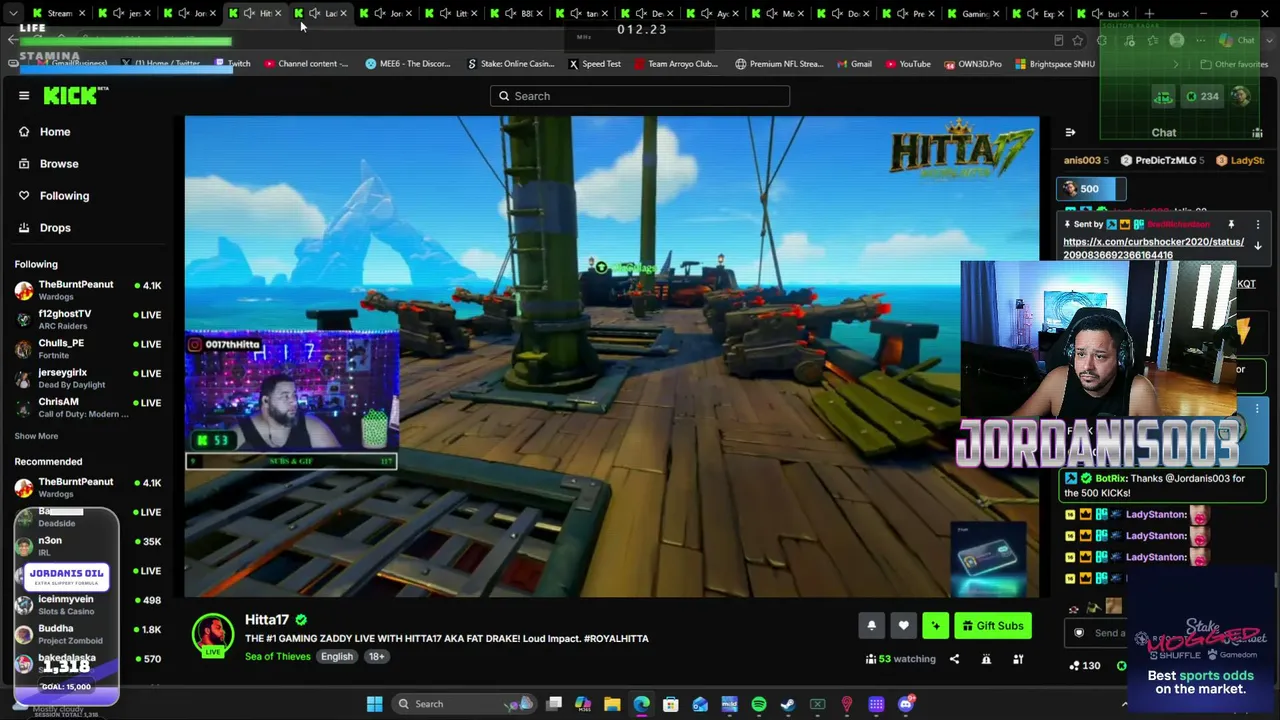This screenshot has height=720, width=1280.
Task: Follow channel with heart button
Action: click(x=903, y=626)
